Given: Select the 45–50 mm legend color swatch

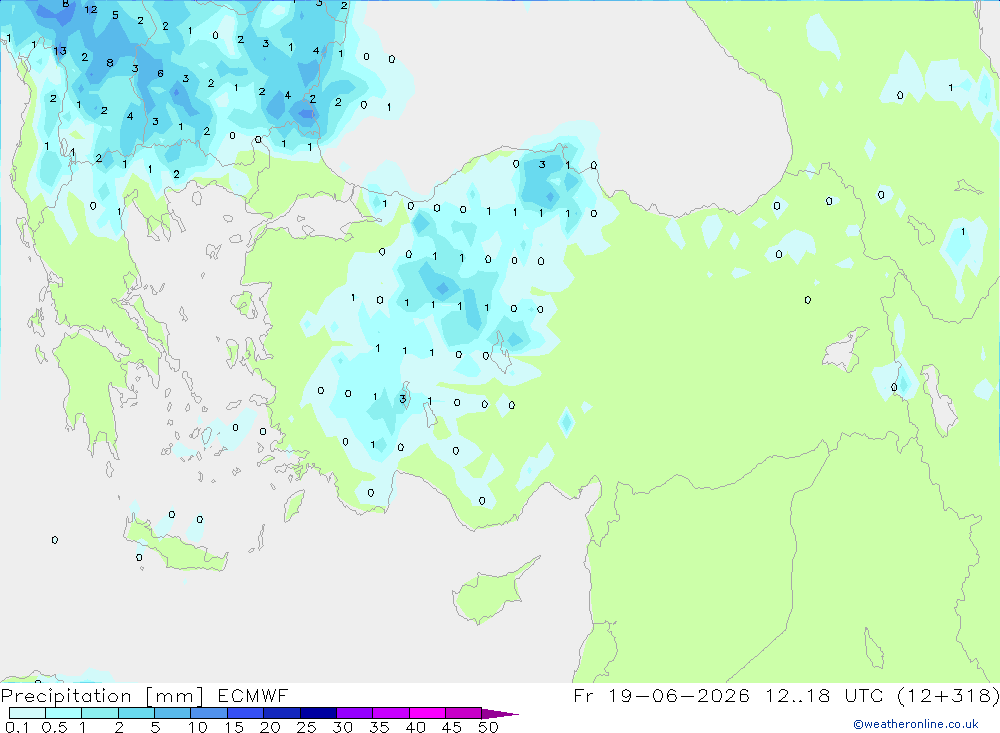Looking at the screenshot, I should (464, 713).
